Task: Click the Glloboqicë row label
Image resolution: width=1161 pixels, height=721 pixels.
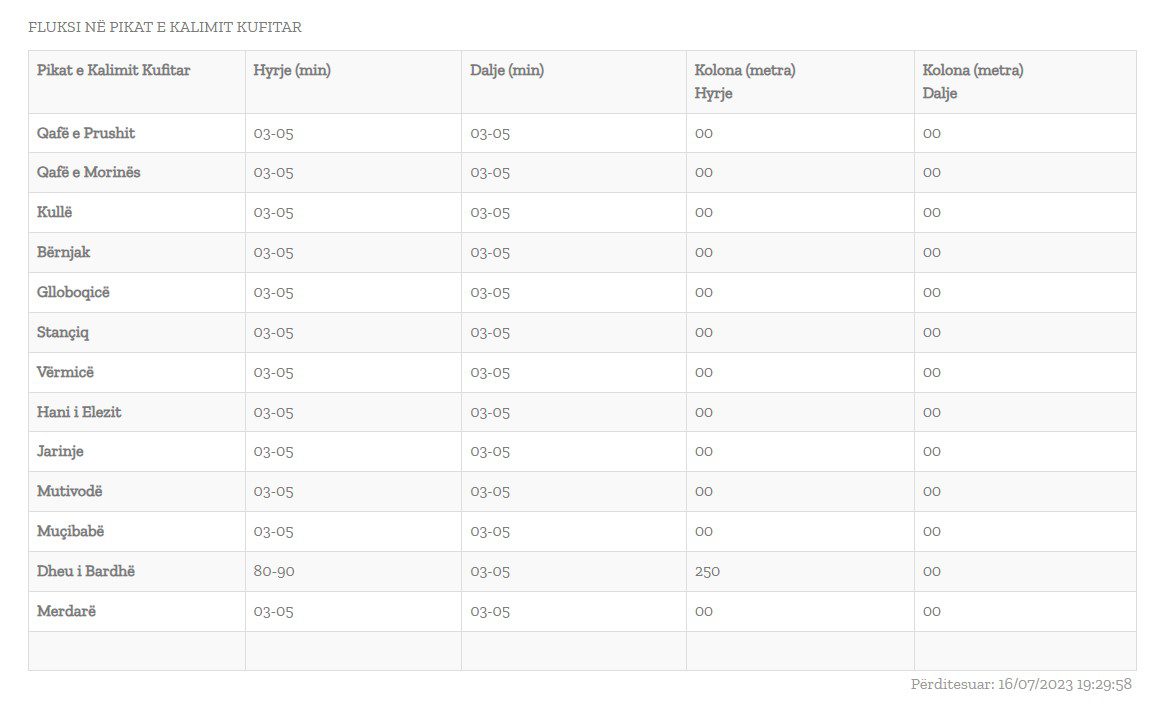Action: [x=73, y=292]
